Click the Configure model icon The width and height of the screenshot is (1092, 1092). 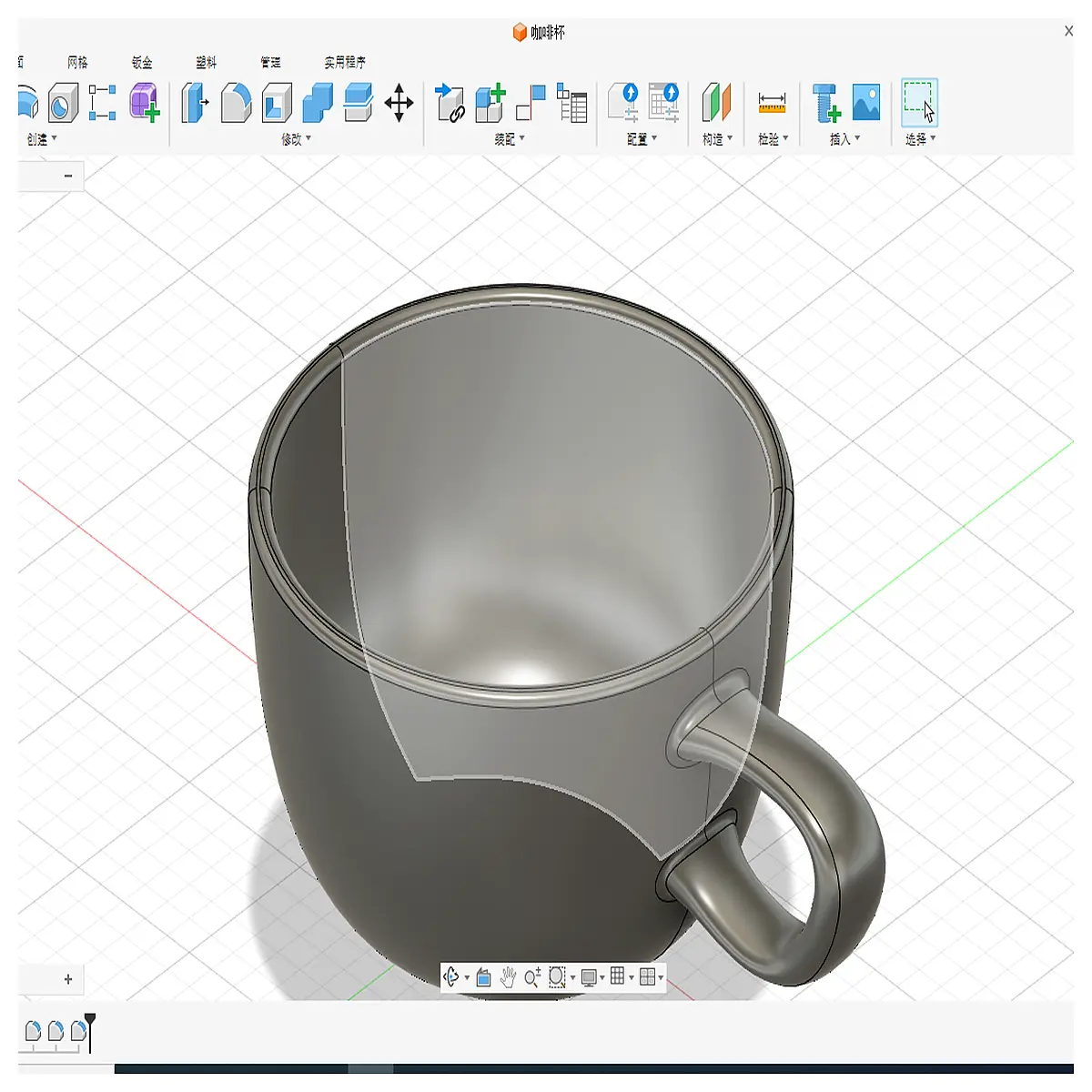point(623,103)
